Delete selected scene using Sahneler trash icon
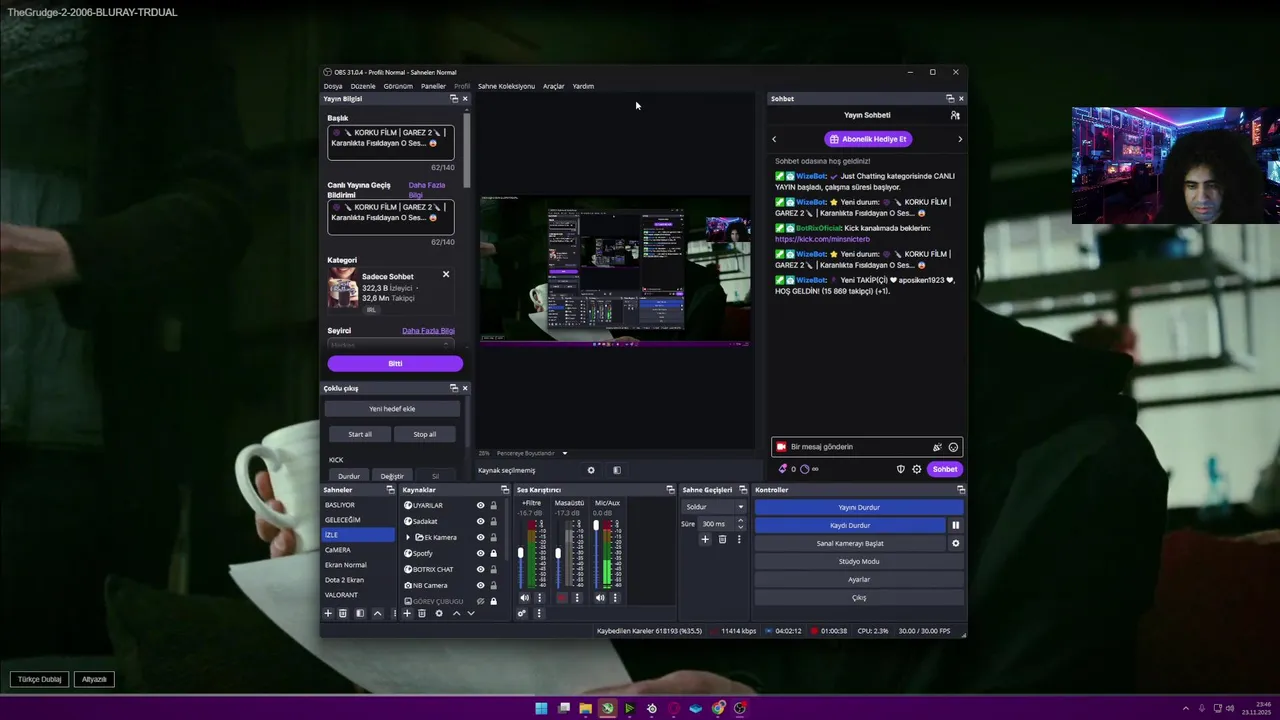This screenshot has width=1280, height=720. 343,613
